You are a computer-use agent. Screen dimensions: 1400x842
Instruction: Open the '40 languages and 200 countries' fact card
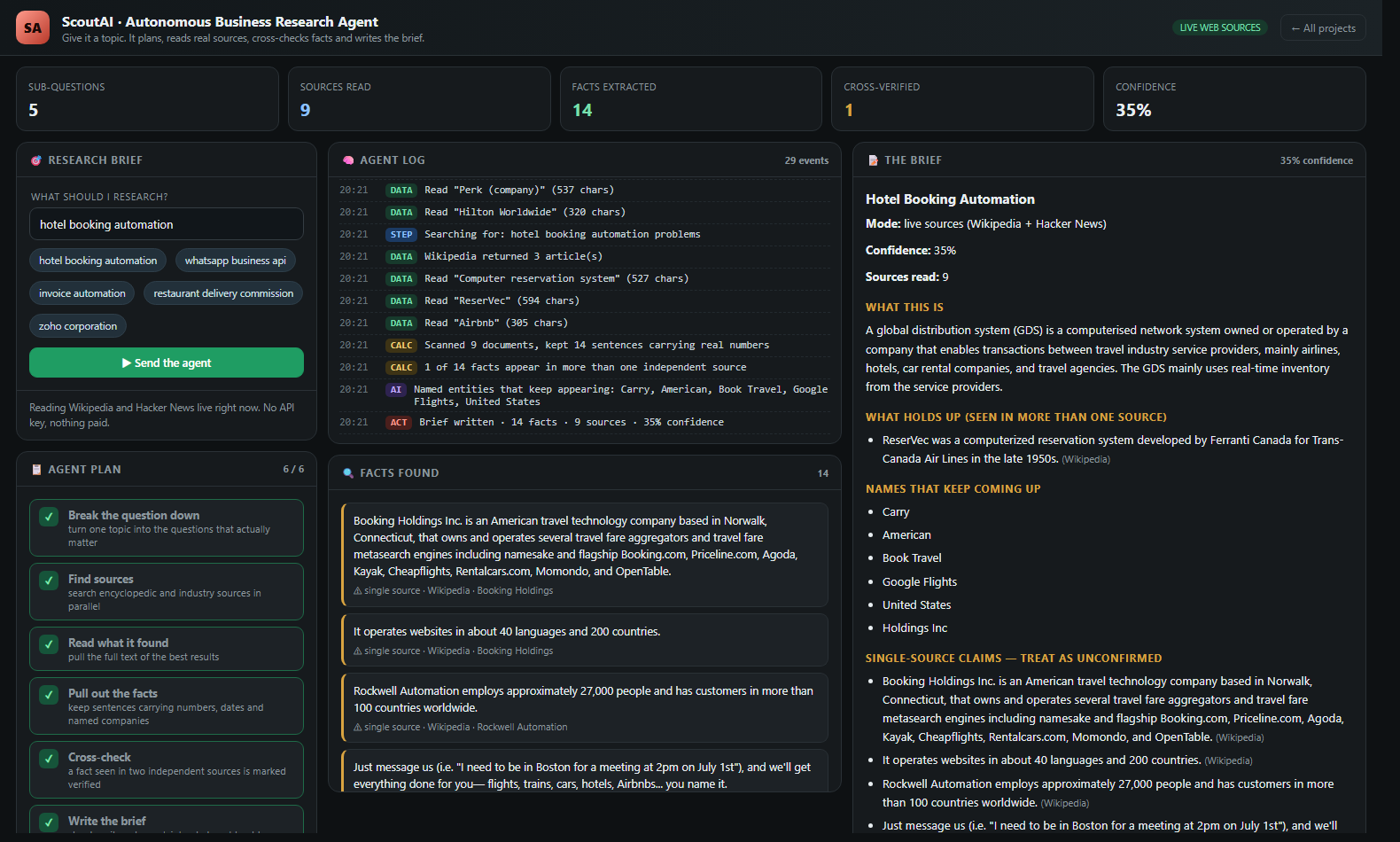click(x=585, y=640)
